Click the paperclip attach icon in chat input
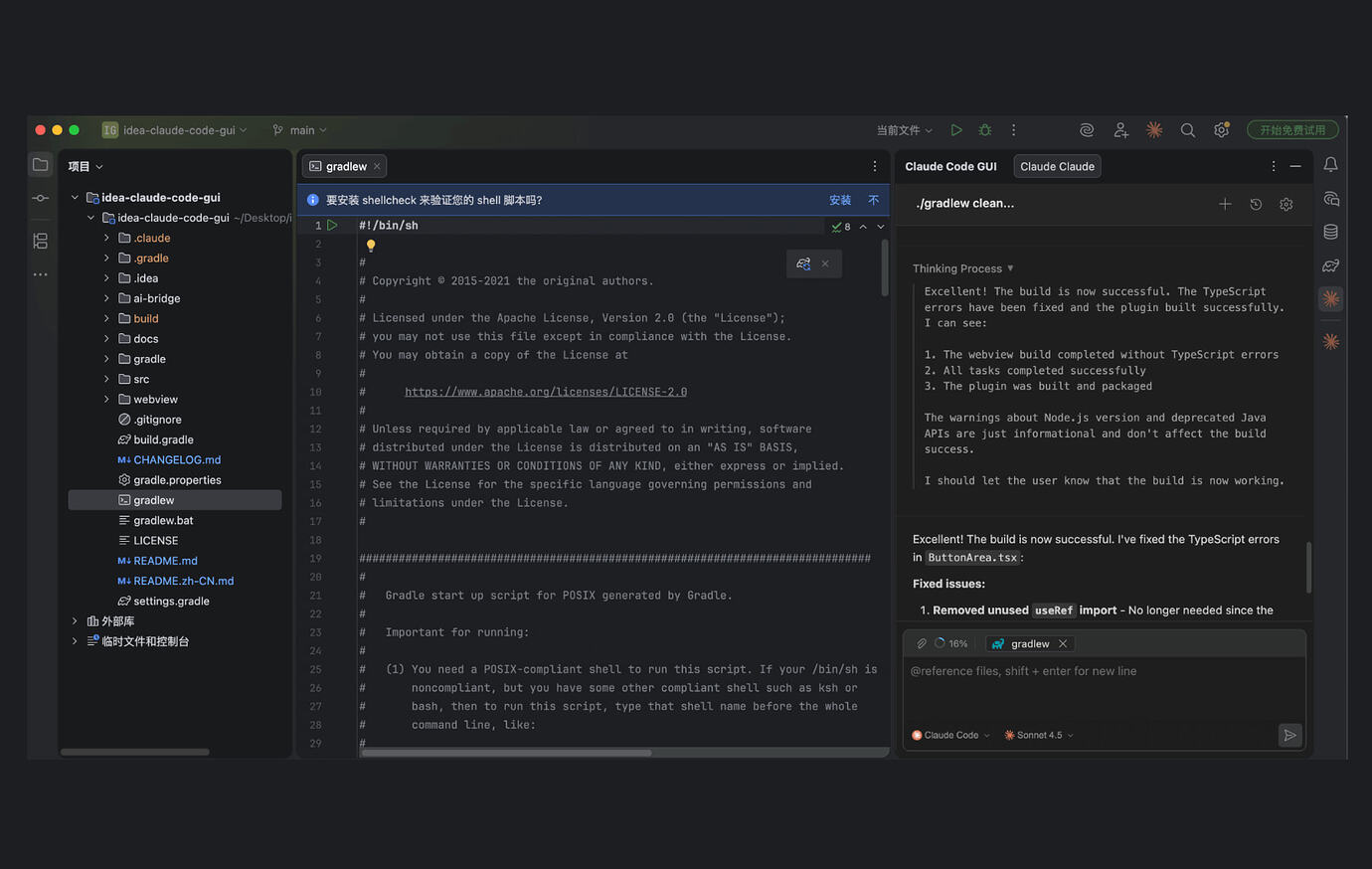 pyautogui.click(x=922, y=643)
